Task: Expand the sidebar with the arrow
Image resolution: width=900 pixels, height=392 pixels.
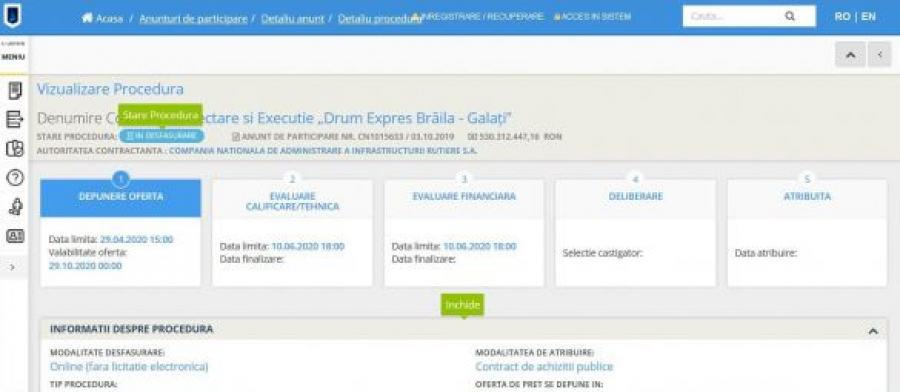Action: tap(13, 267)
